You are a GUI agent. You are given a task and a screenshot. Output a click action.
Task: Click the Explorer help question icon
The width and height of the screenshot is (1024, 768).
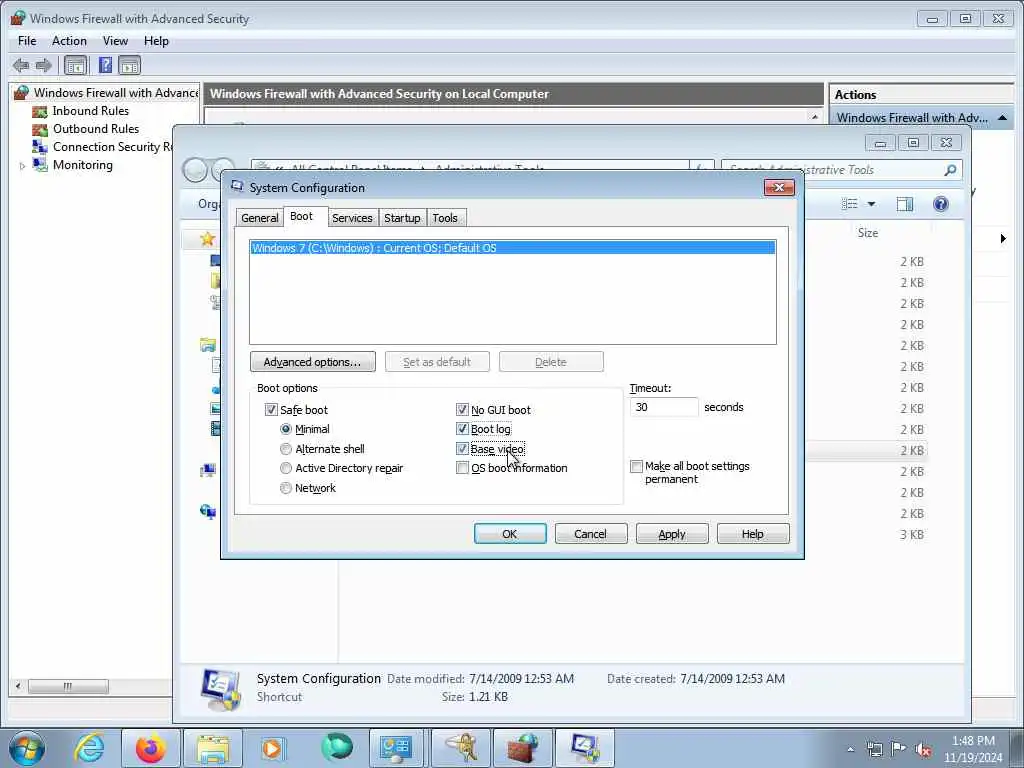coord(940,204)
